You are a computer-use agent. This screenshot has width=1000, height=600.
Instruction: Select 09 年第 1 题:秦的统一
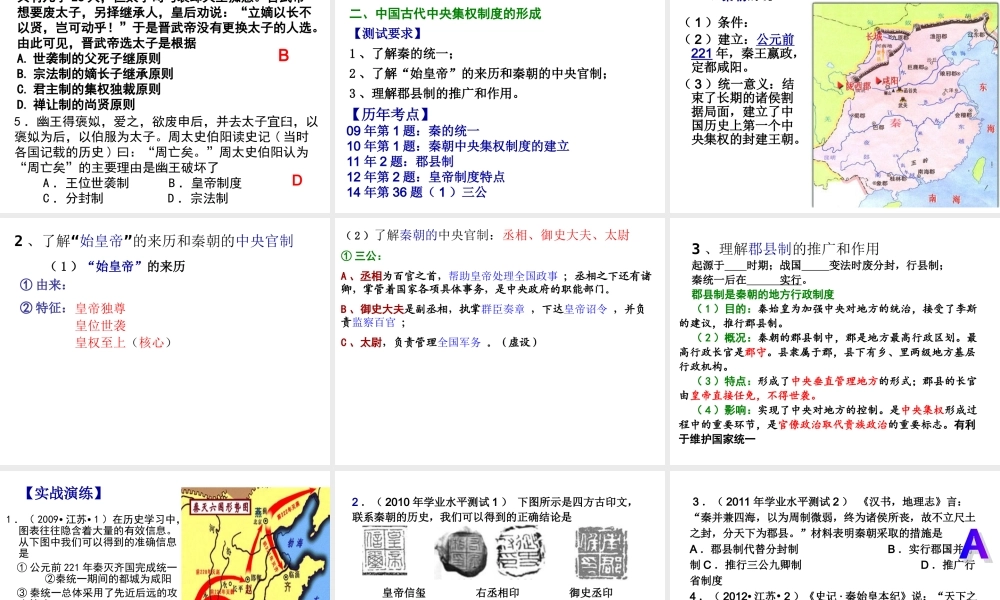[x=413, y=131]
